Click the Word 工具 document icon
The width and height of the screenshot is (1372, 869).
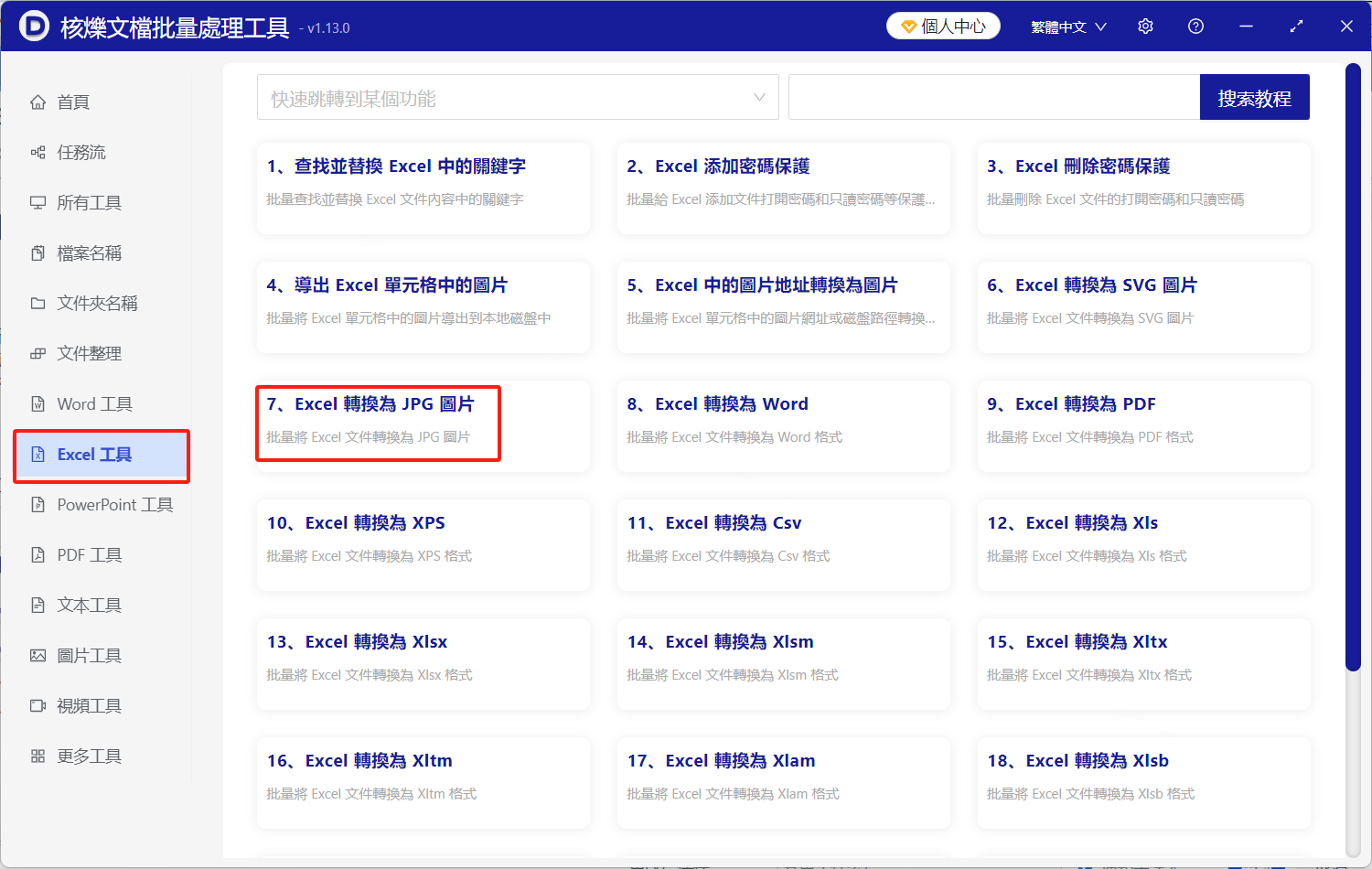point(38,404)
